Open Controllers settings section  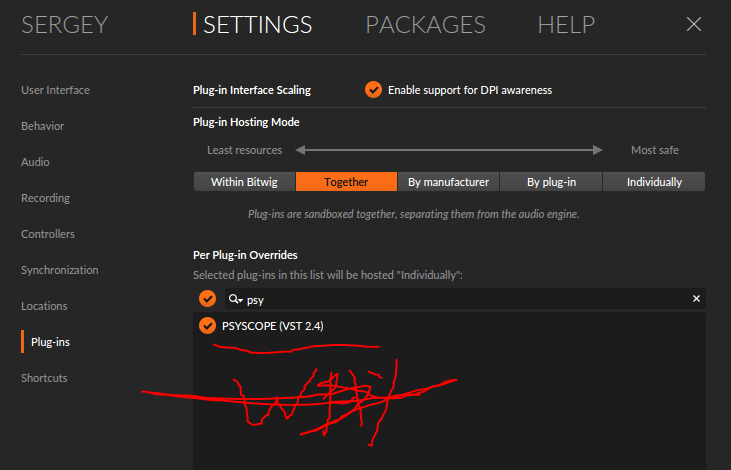pos(48,234)
